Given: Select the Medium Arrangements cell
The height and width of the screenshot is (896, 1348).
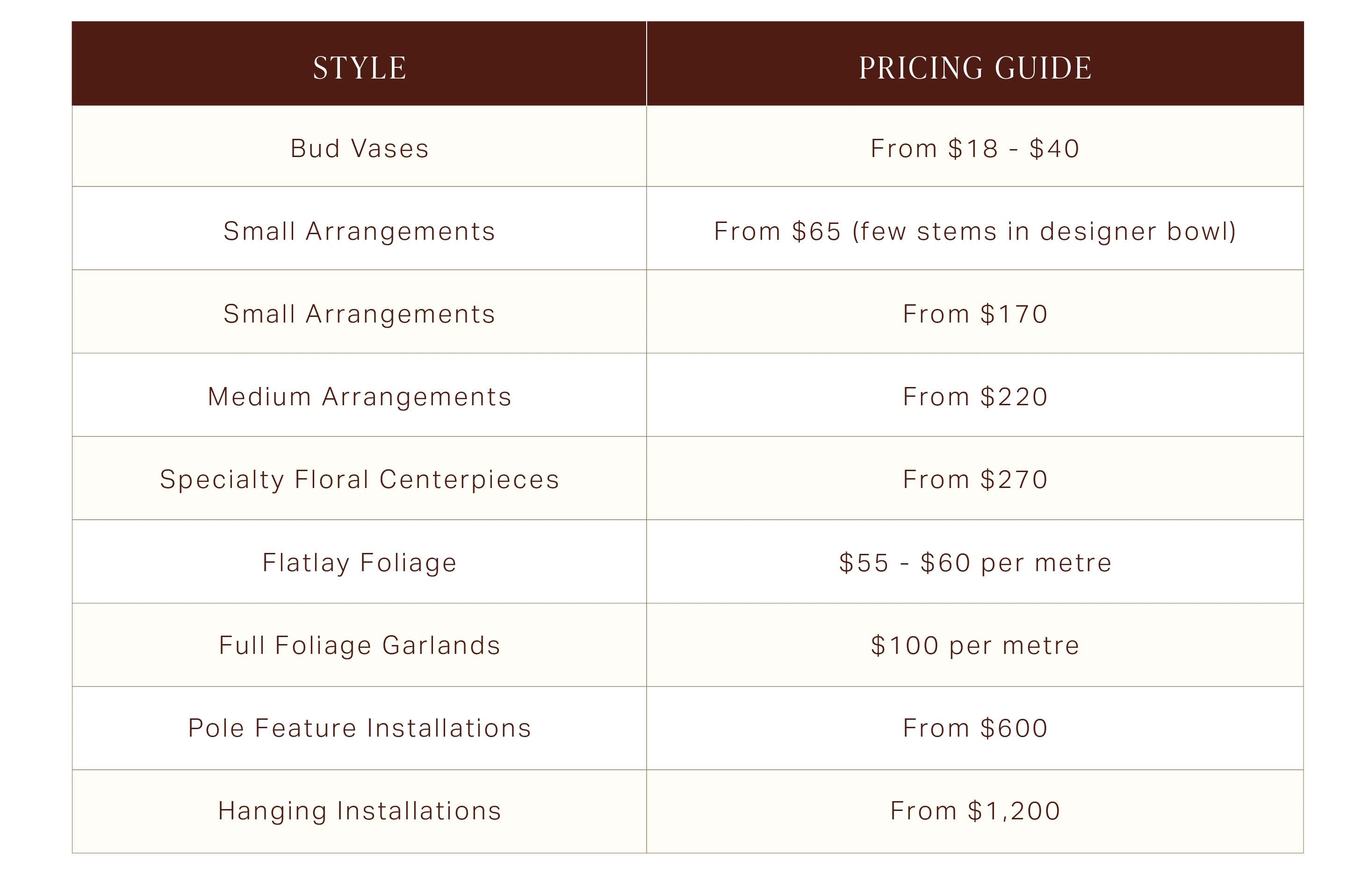Looking at the screenshot, I should 359,396.
